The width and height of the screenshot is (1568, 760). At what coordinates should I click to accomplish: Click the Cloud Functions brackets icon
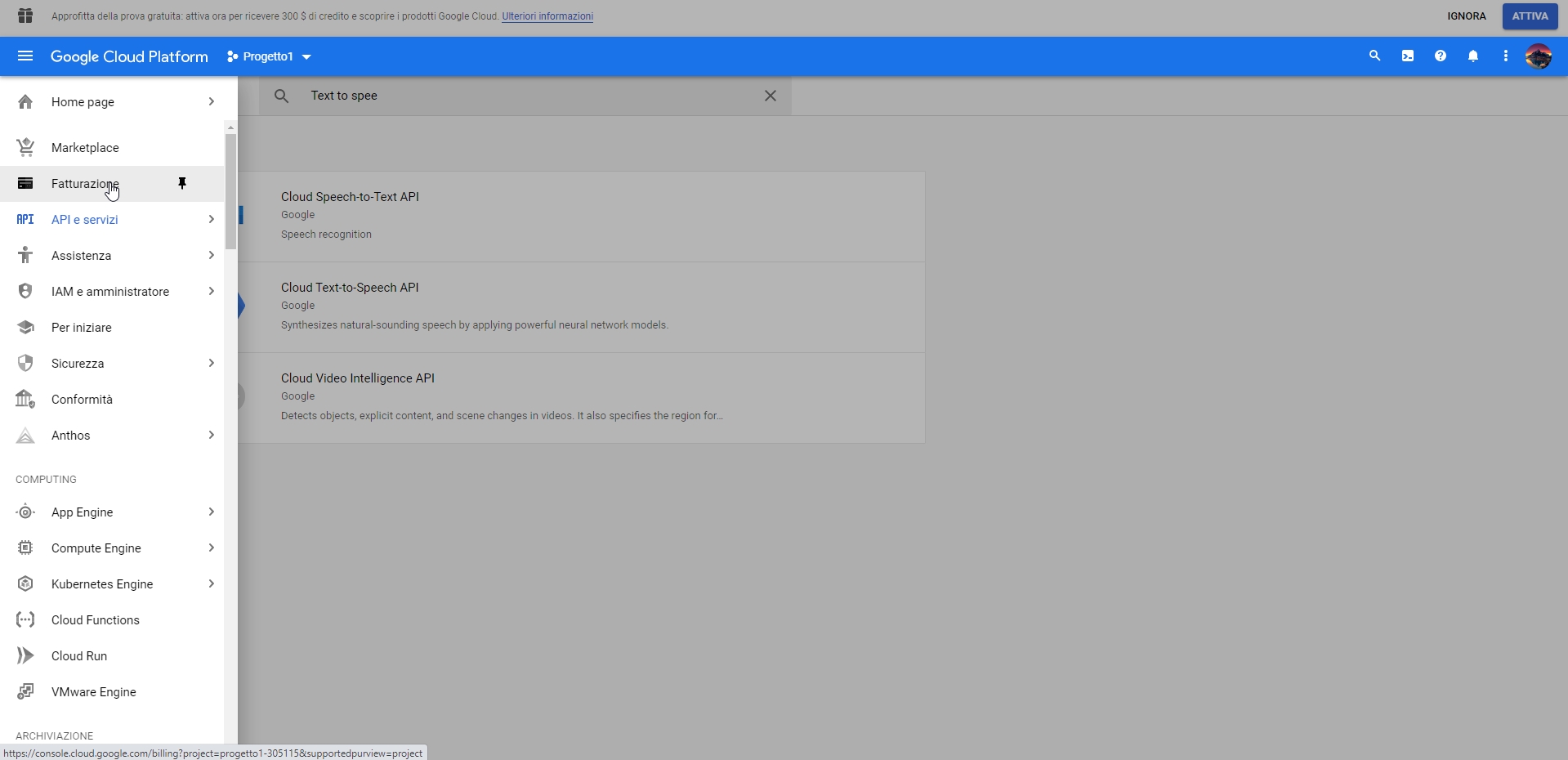[x=25, y=620]
